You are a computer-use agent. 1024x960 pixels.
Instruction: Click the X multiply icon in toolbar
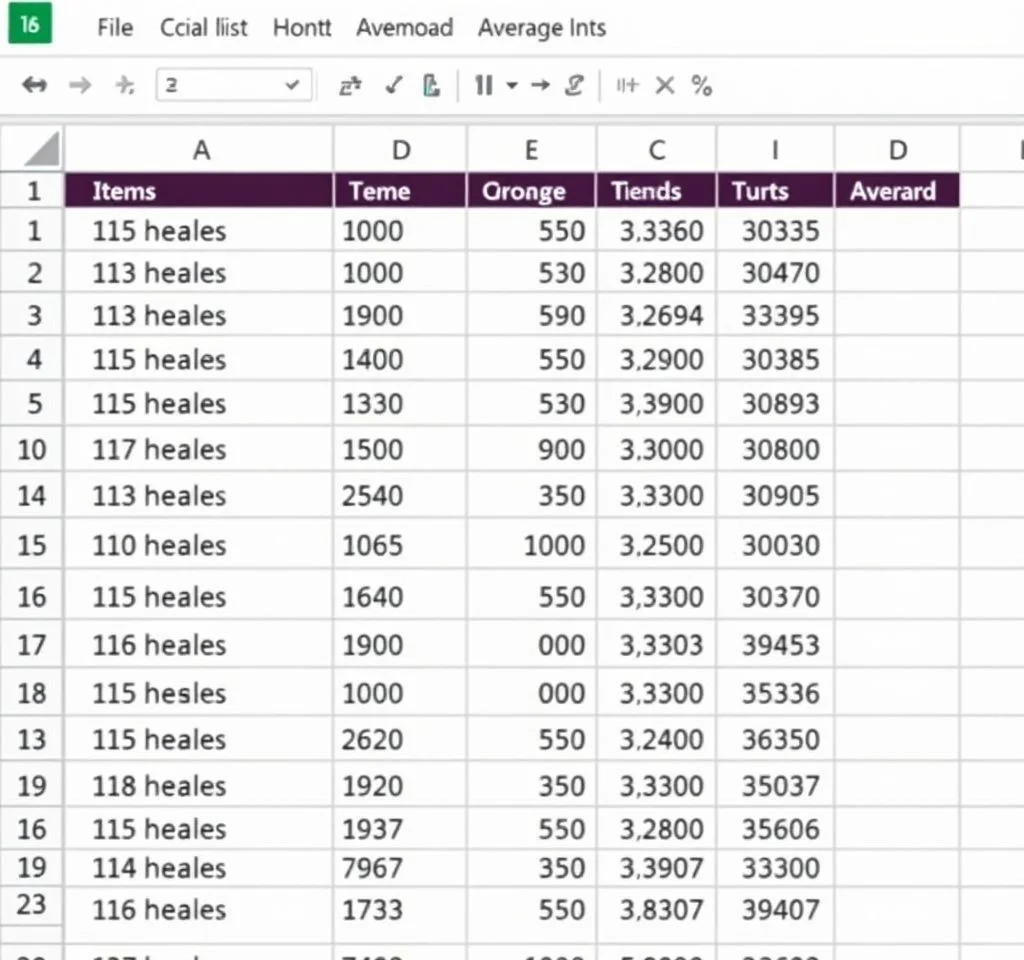665,85
